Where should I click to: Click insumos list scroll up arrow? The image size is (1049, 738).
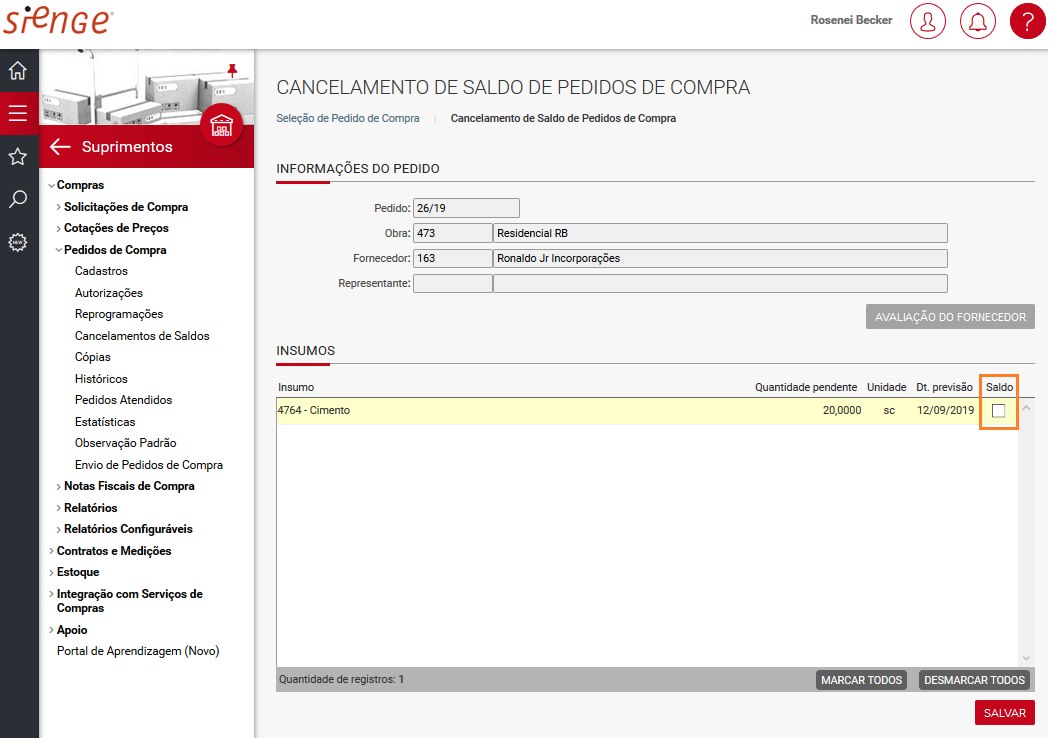1026,407
